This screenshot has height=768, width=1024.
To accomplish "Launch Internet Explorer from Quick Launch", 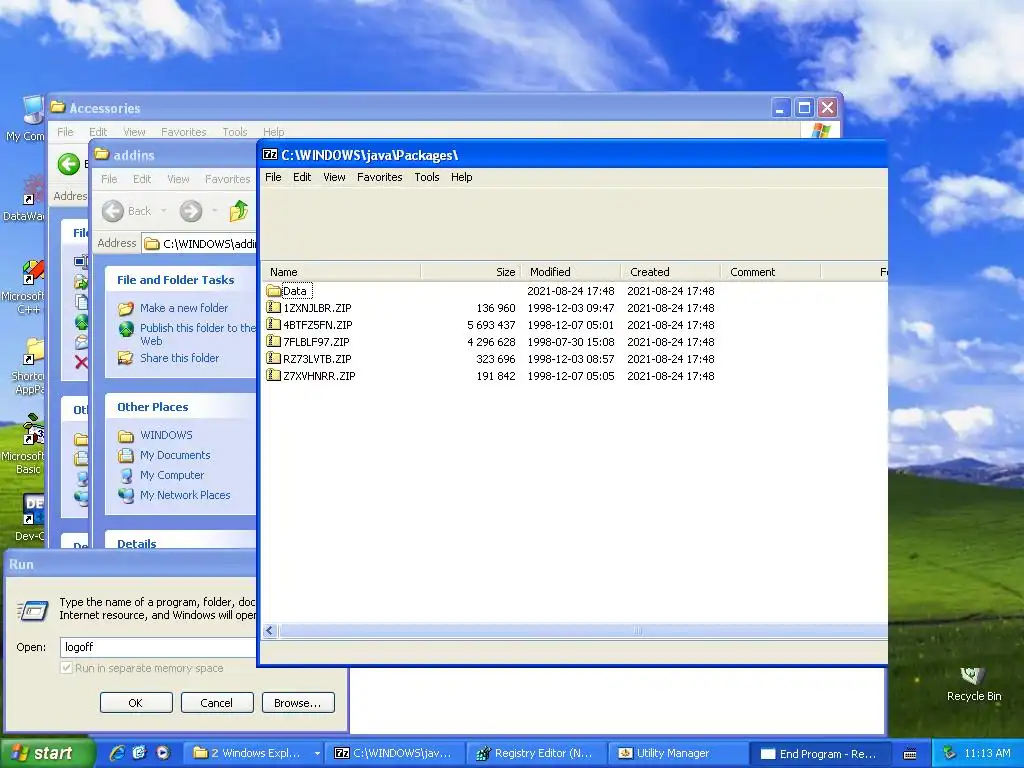I will 117,753.
